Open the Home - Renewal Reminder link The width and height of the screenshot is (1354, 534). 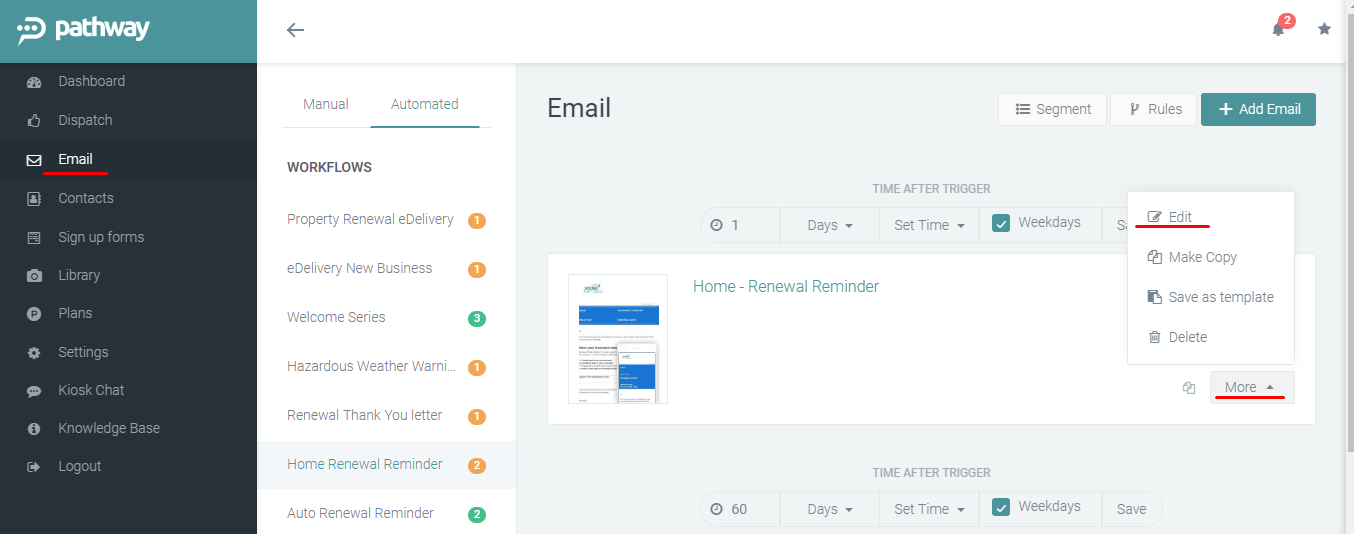pos(785,286)
